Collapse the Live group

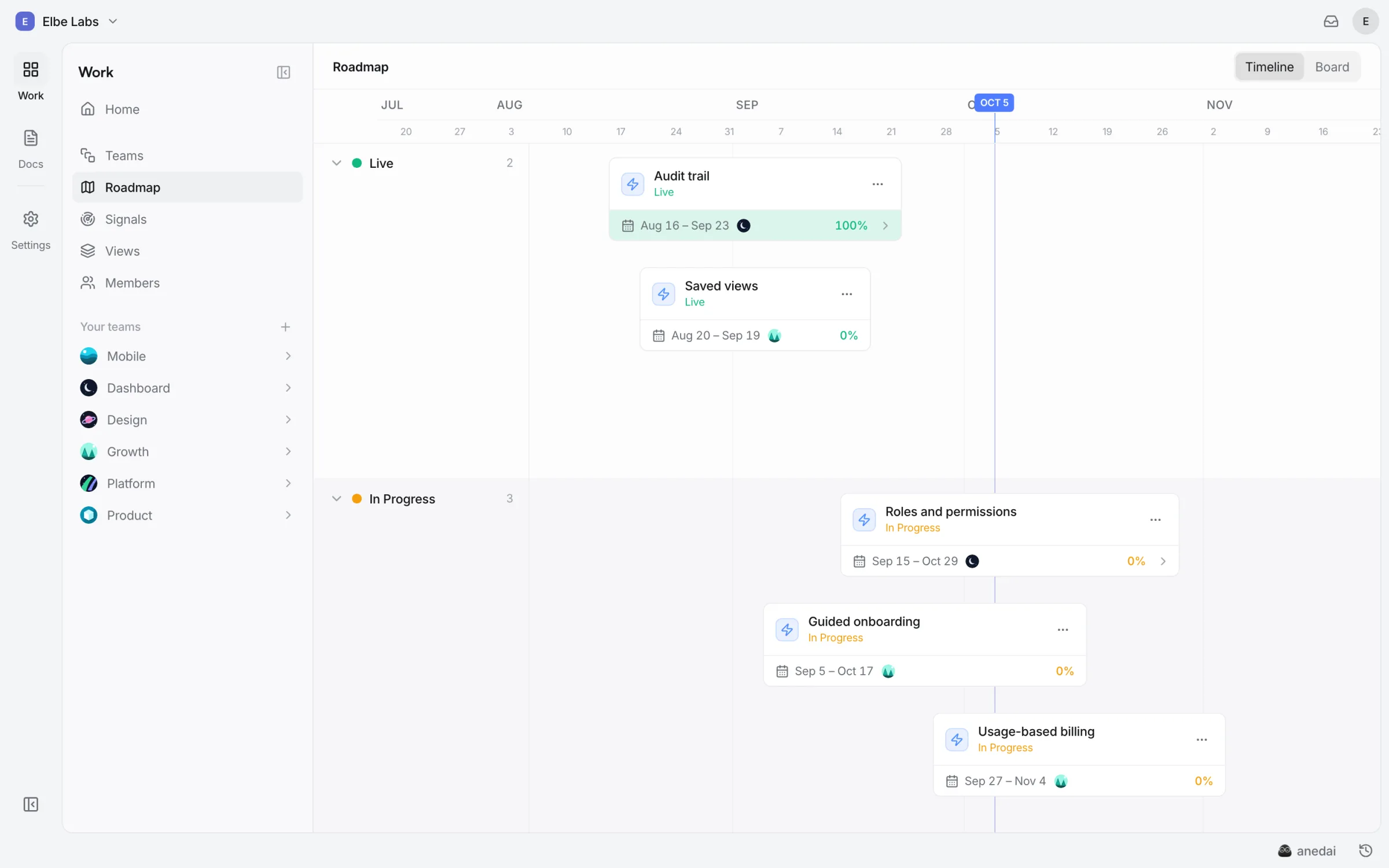(336, 163)
